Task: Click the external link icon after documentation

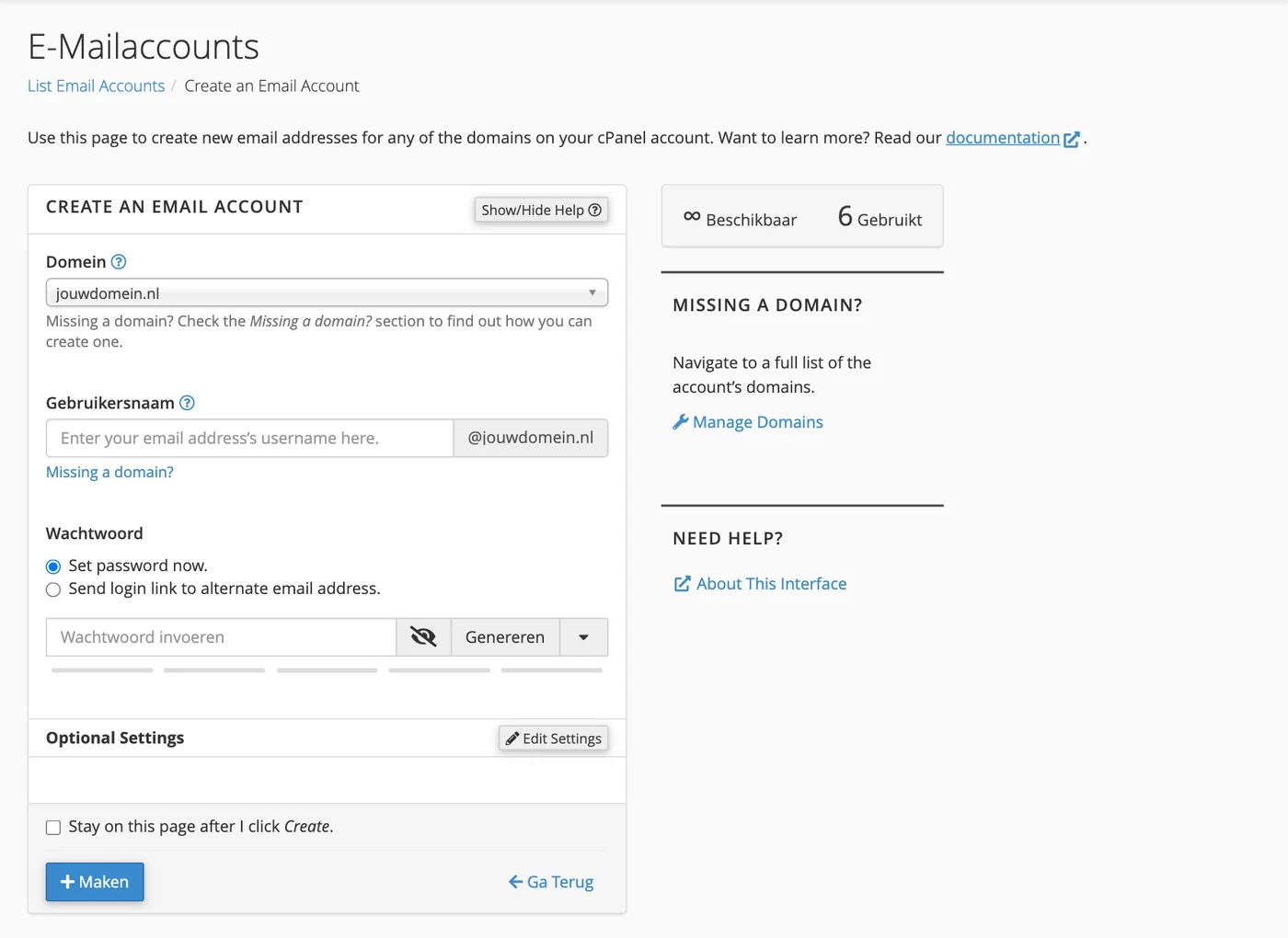Action: 1072,139
